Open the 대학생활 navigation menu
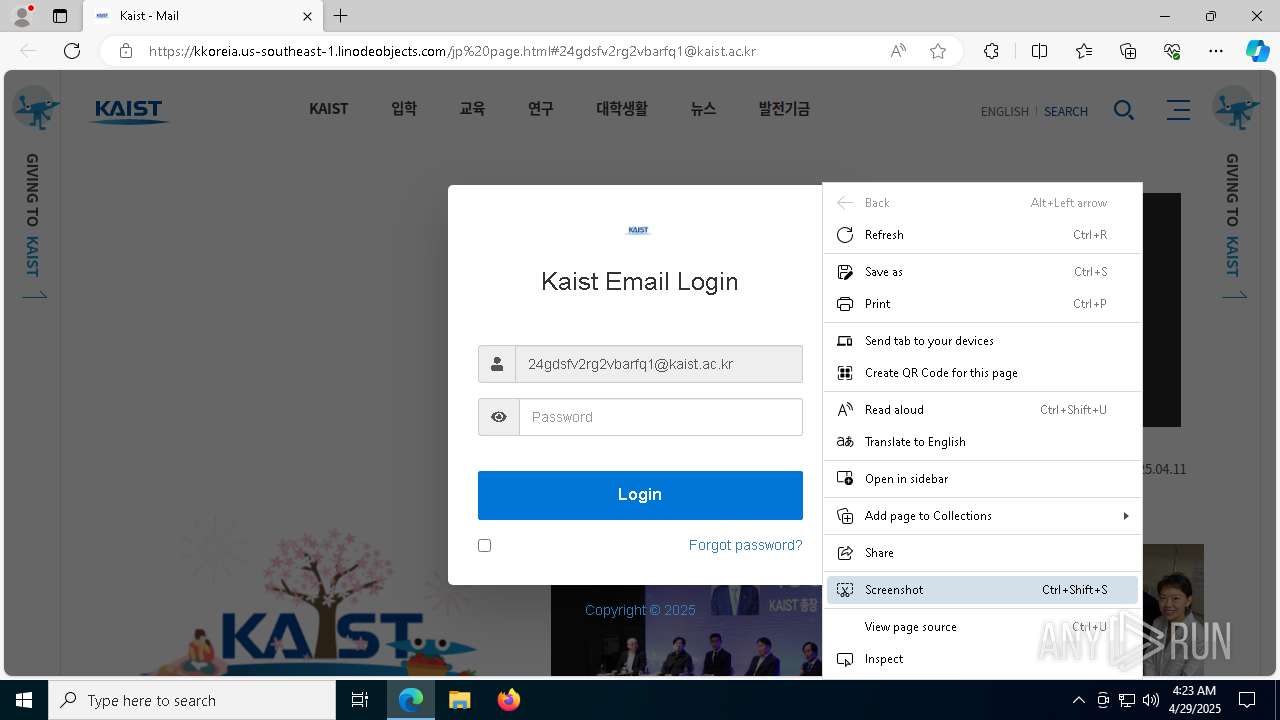 tap(622, 109)
